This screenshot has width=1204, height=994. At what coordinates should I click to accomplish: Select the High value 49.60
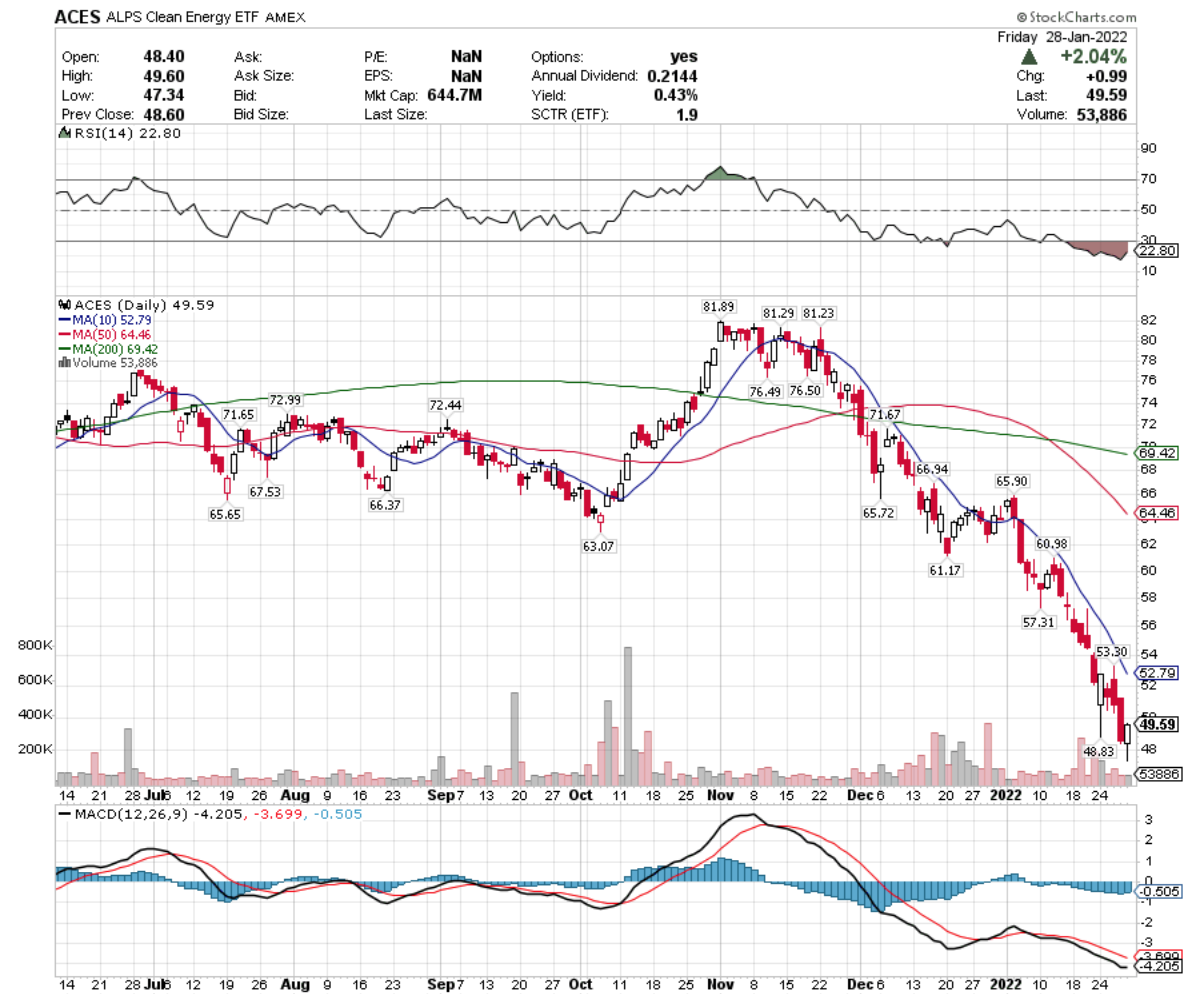point(162,76)
